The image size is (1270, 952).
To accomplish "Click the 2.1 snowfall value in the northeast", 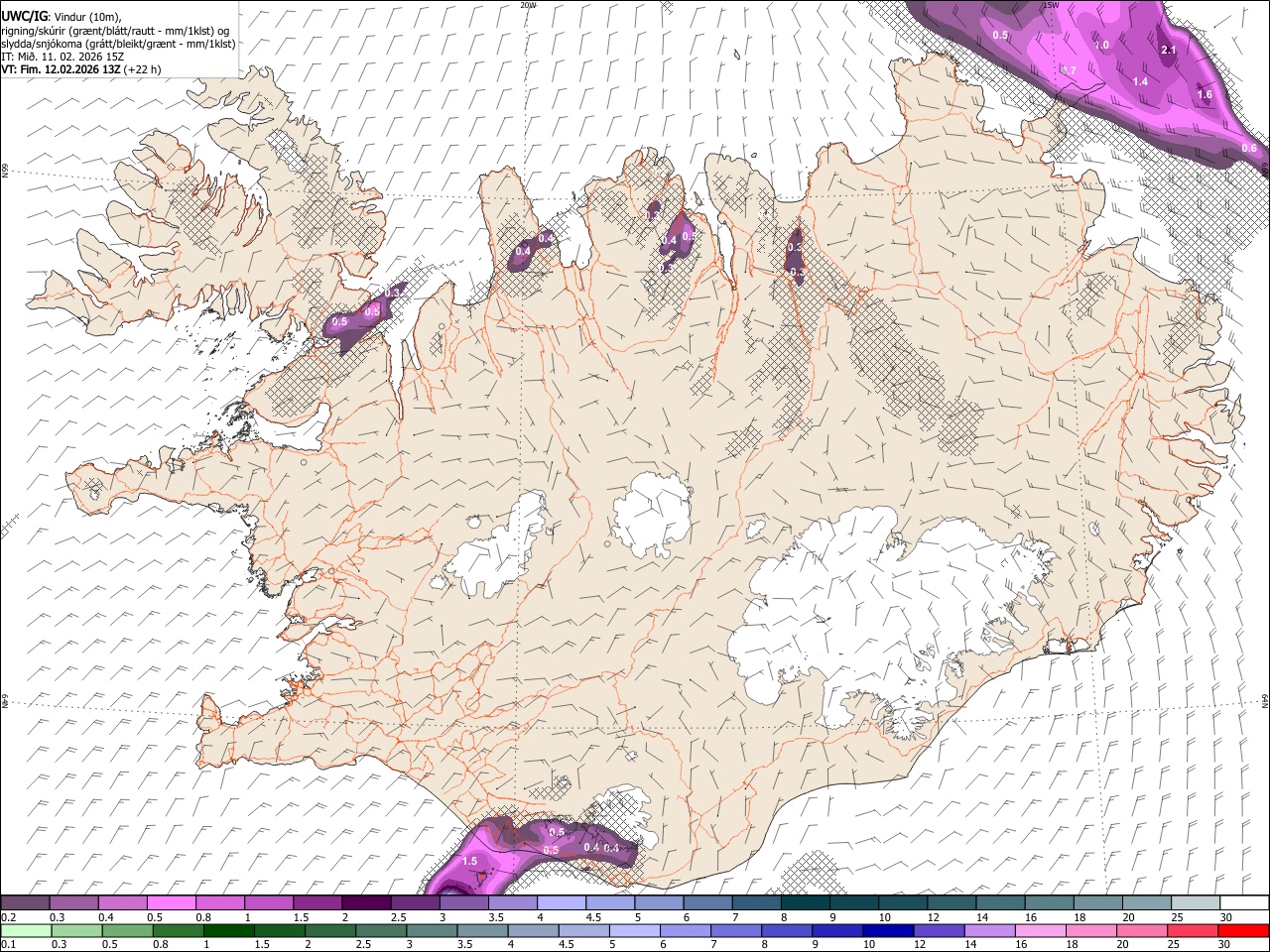I will point(1168,50).
